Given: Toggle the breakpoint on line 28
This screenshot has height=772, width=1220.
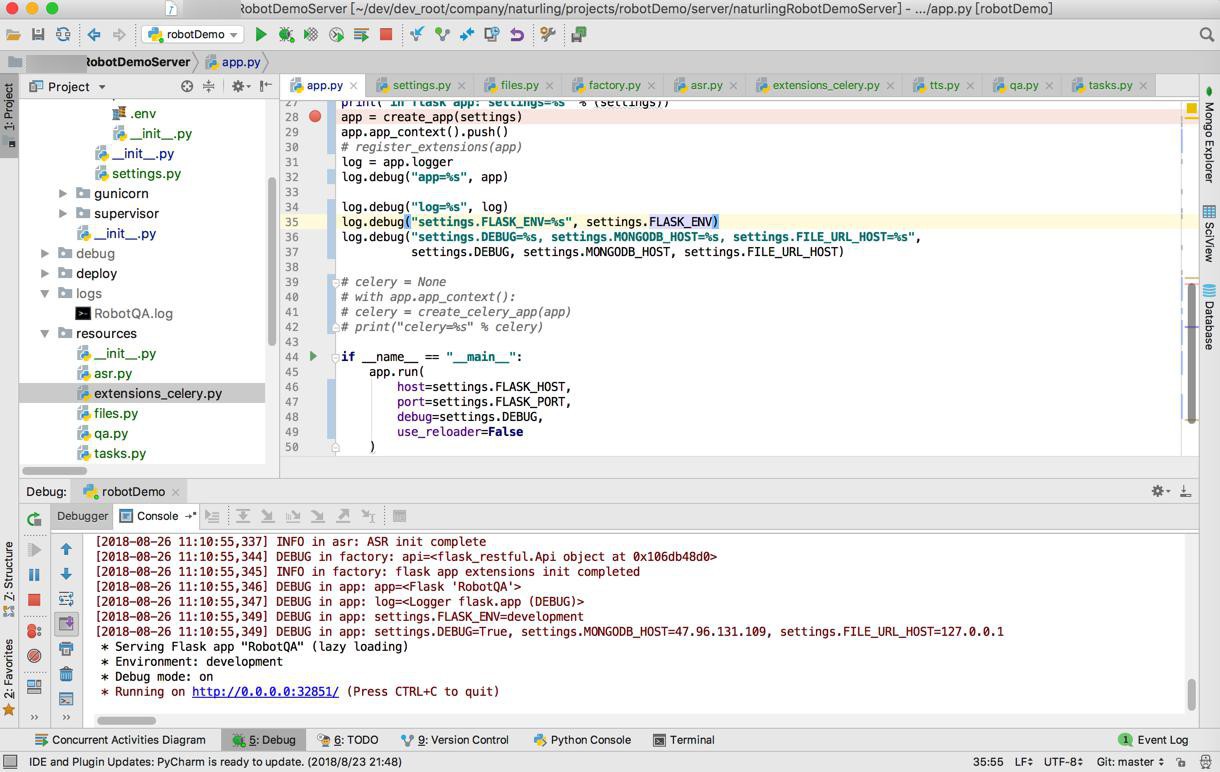Looking at the screenshot, I should [x=315, y=117].
